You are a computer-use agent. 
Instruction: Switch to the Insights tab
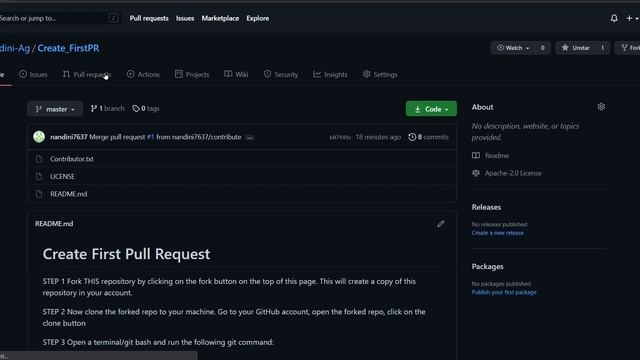[330, 74]
